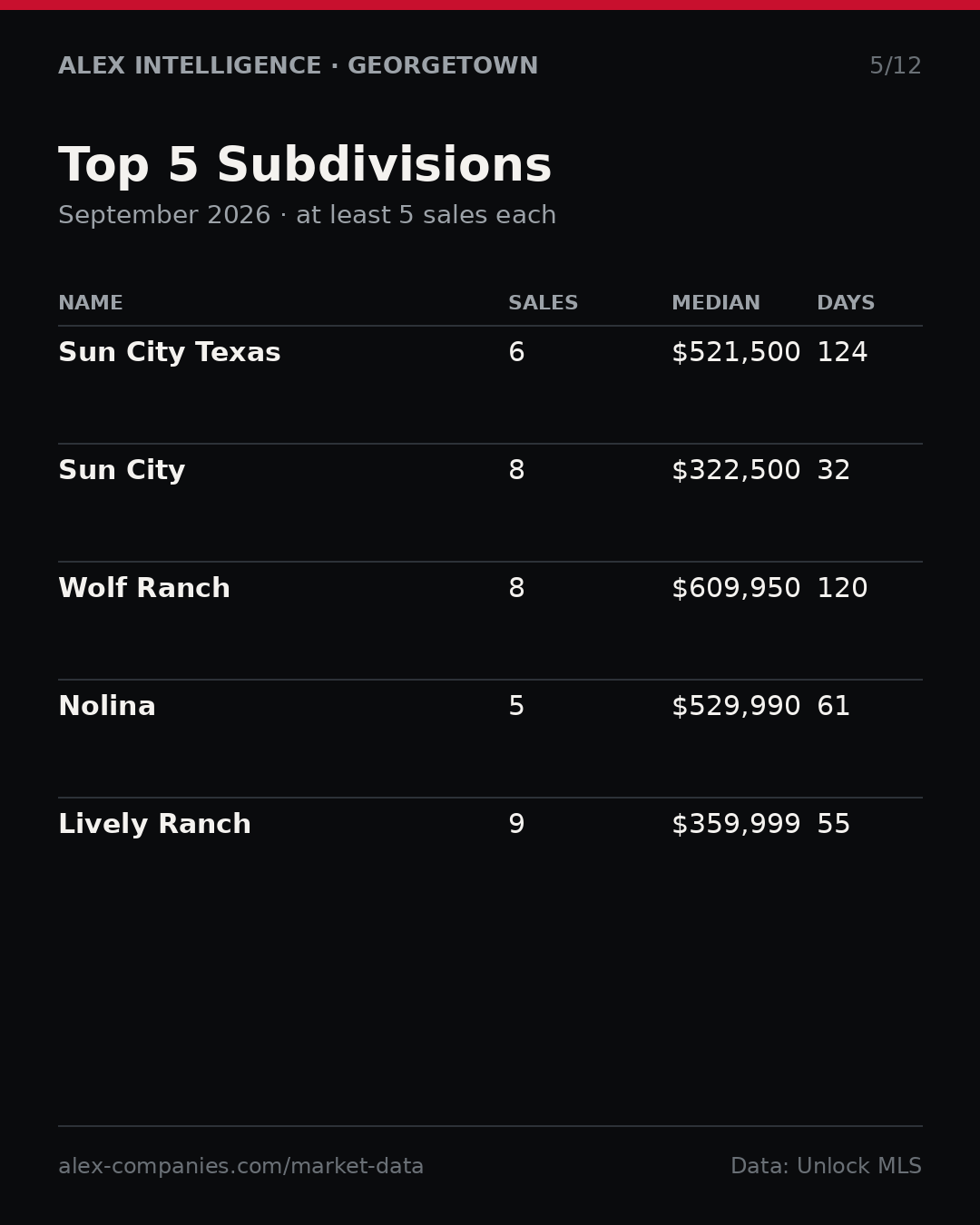Click the $521,500 median price

click(736, 353)
